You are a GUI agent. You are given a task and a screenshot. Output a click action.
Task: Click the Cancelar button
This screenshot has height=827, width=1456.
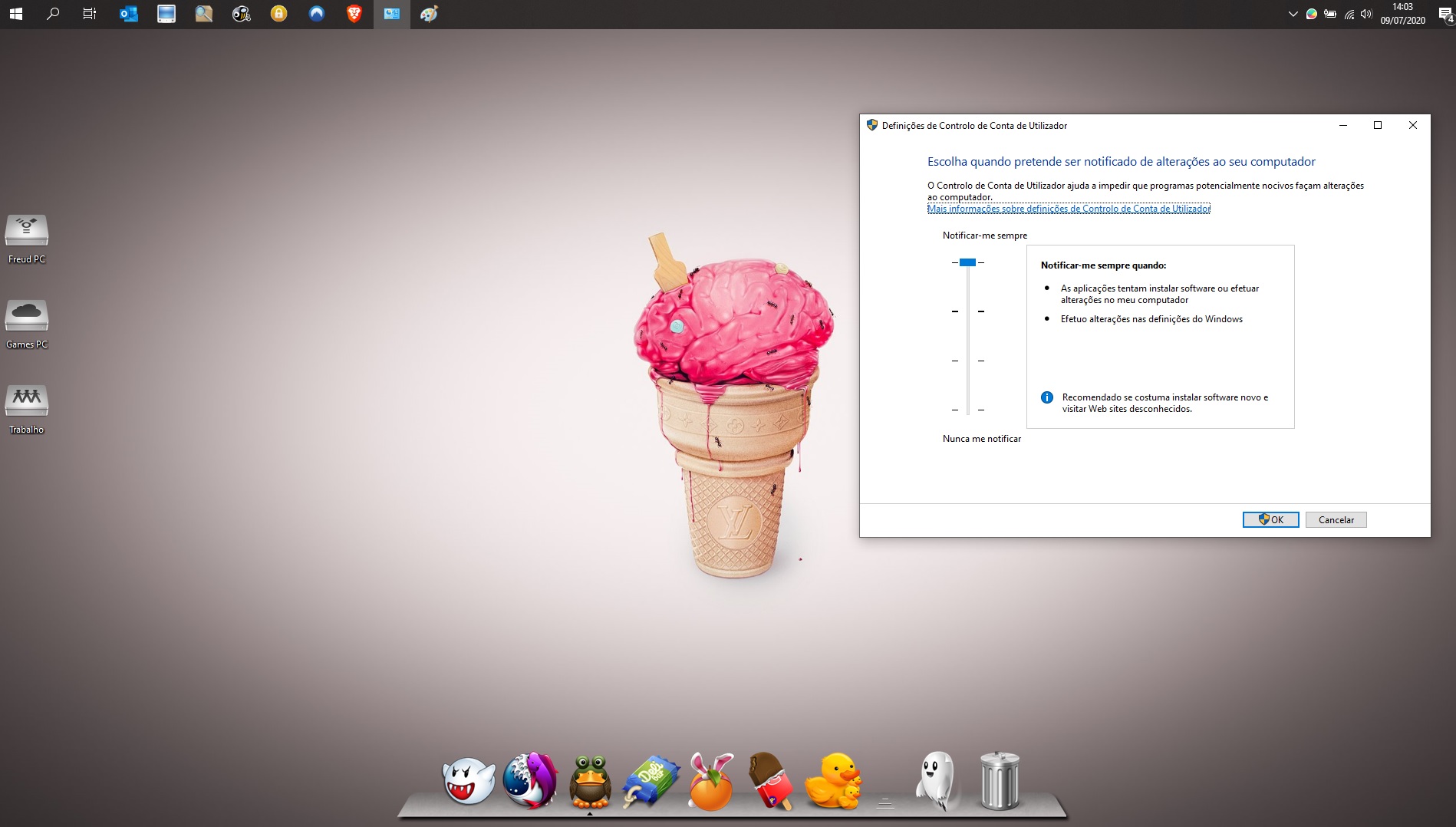tap(1336, 519)
